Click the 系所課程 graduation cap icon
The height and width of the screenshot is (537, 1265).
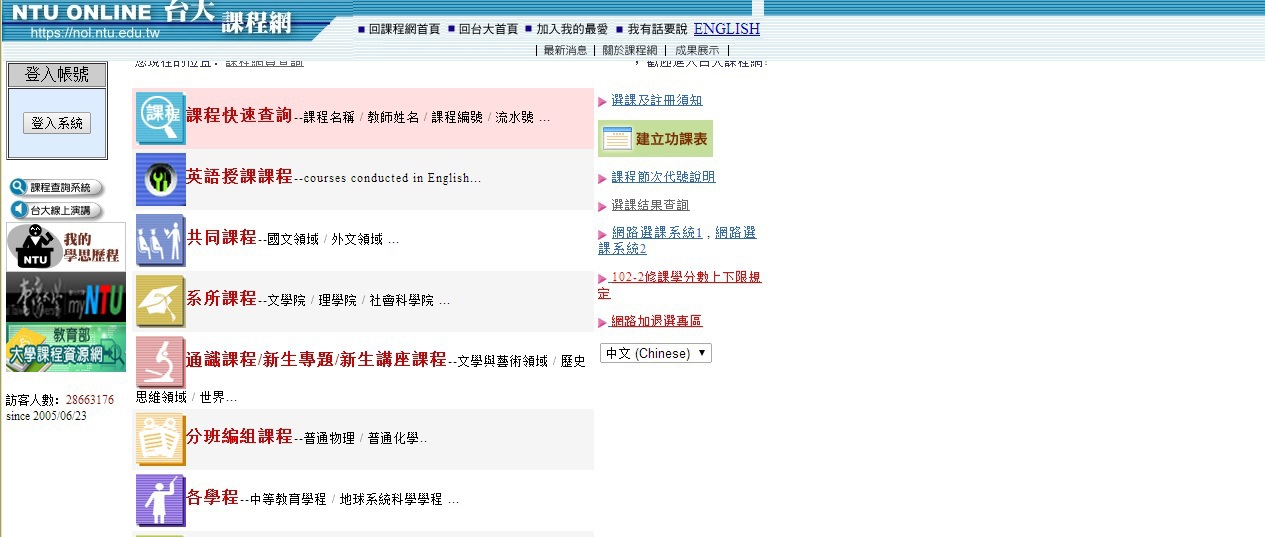click(x=160, y=301)
